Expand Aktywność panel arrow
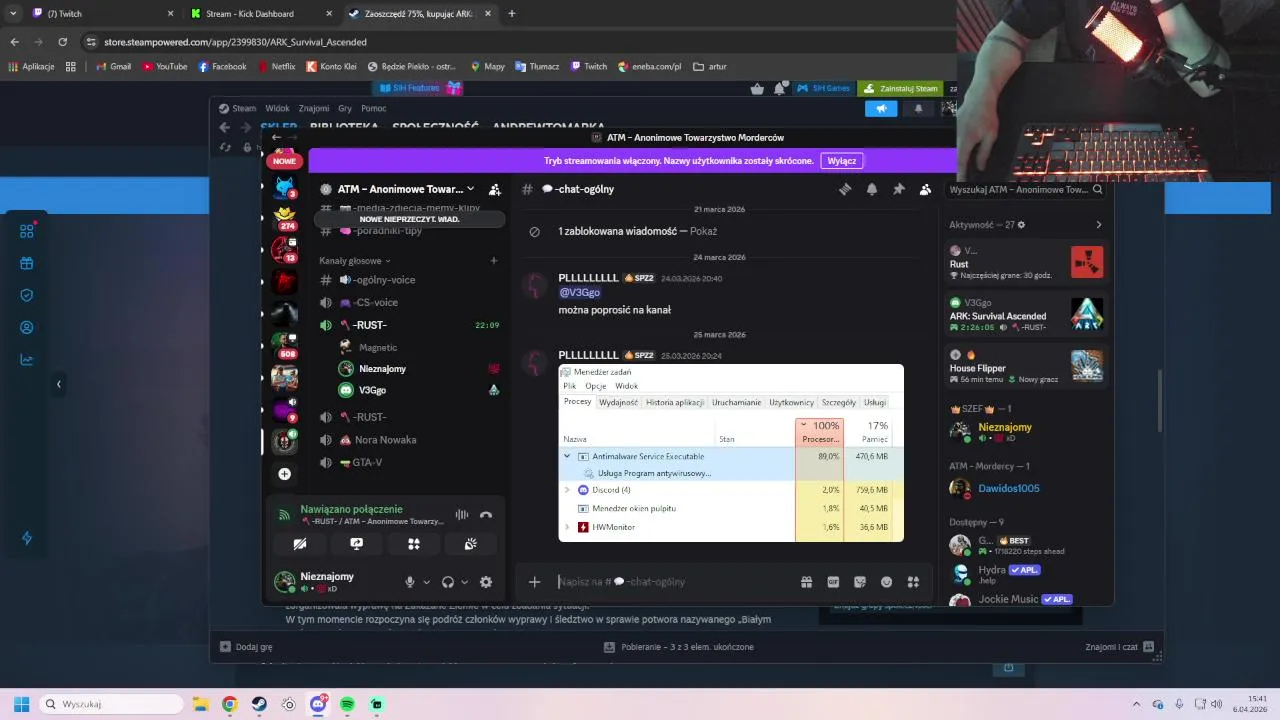Viewport: 1280px width, 720px height. click(x=1098, y=225)
